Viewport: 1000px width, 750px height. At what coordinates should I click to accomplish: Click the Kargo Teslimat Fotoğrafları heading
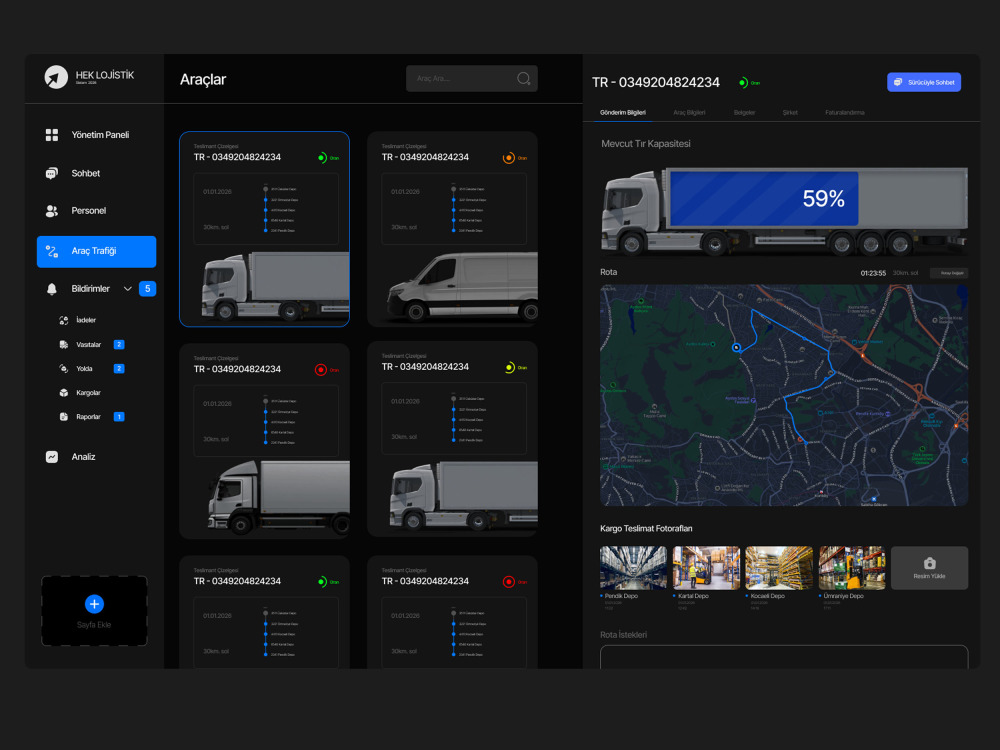tap(646, 528)
